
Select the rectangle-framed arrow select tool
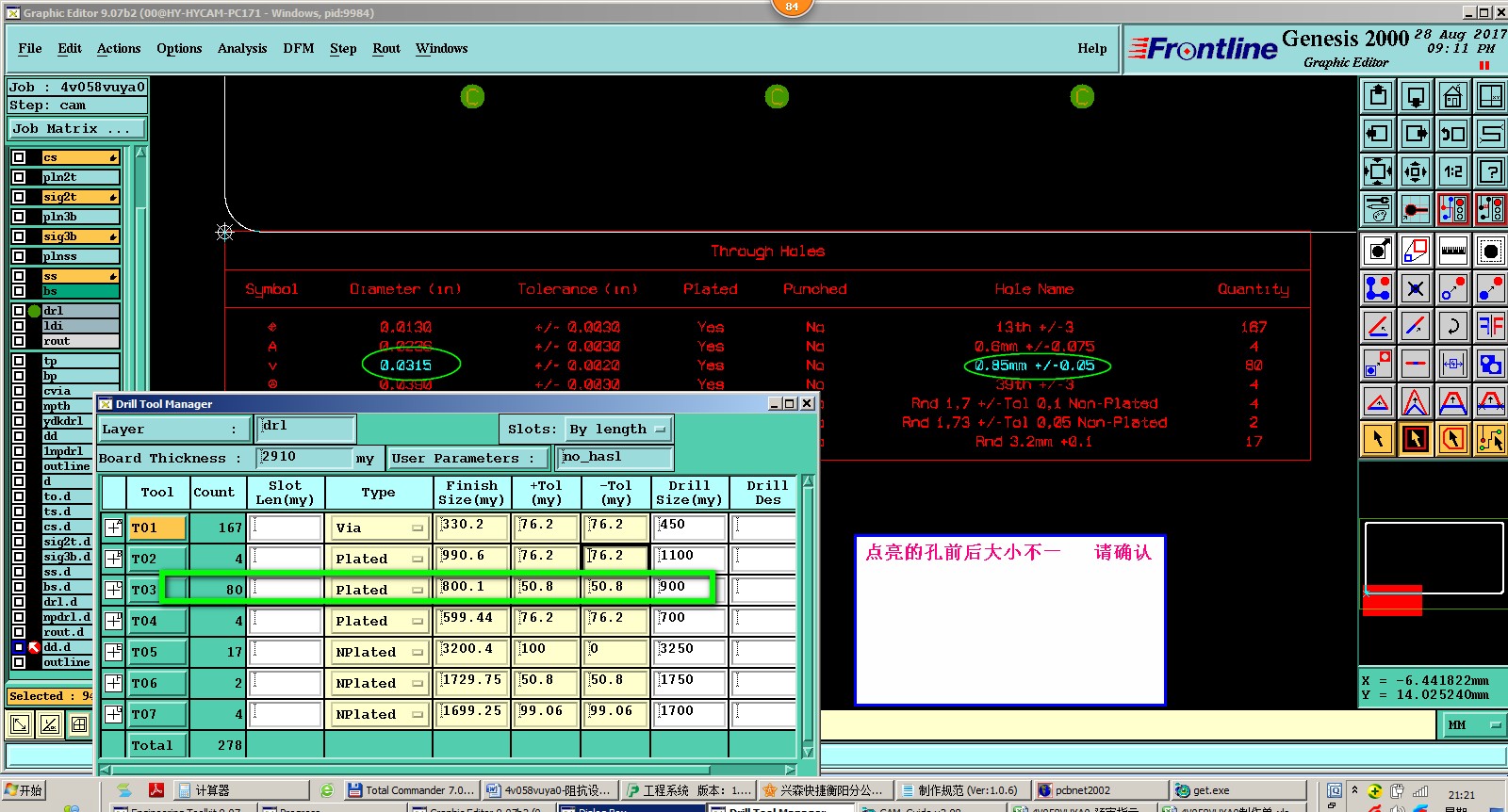[x=1416, y=439]
